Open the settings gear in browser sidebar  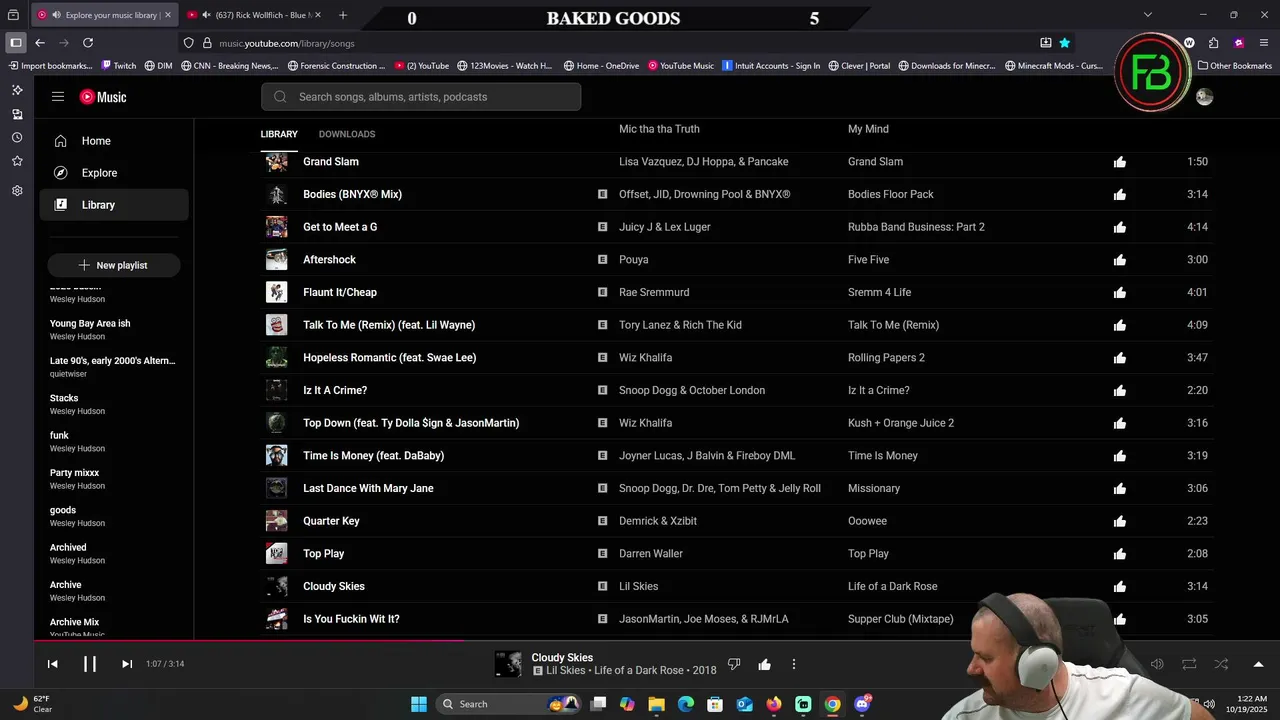click(x=17, y=191)
